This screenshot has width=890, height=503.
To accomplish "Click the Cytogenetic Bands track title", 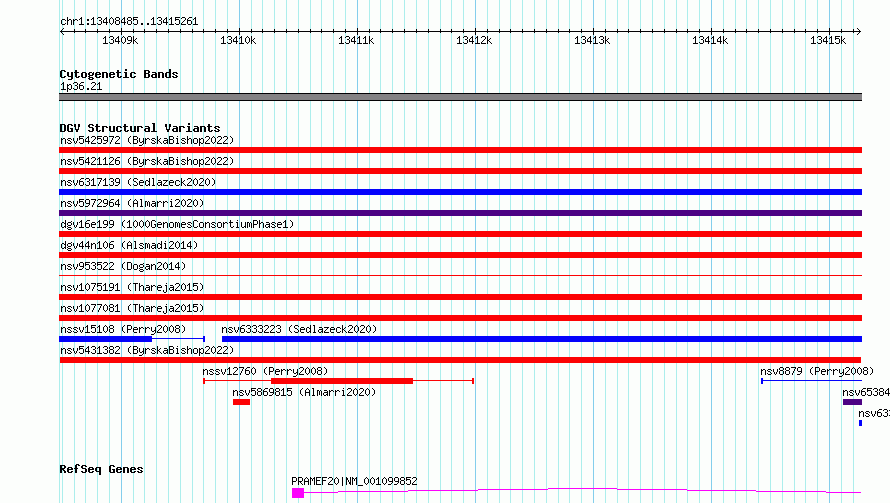I will 119,74.
